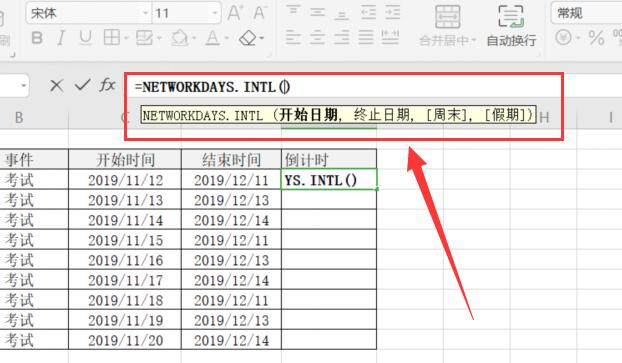The width and height of the screenshot is (622, 363).
Task: Justify text alignment
Action: [366, 37]
